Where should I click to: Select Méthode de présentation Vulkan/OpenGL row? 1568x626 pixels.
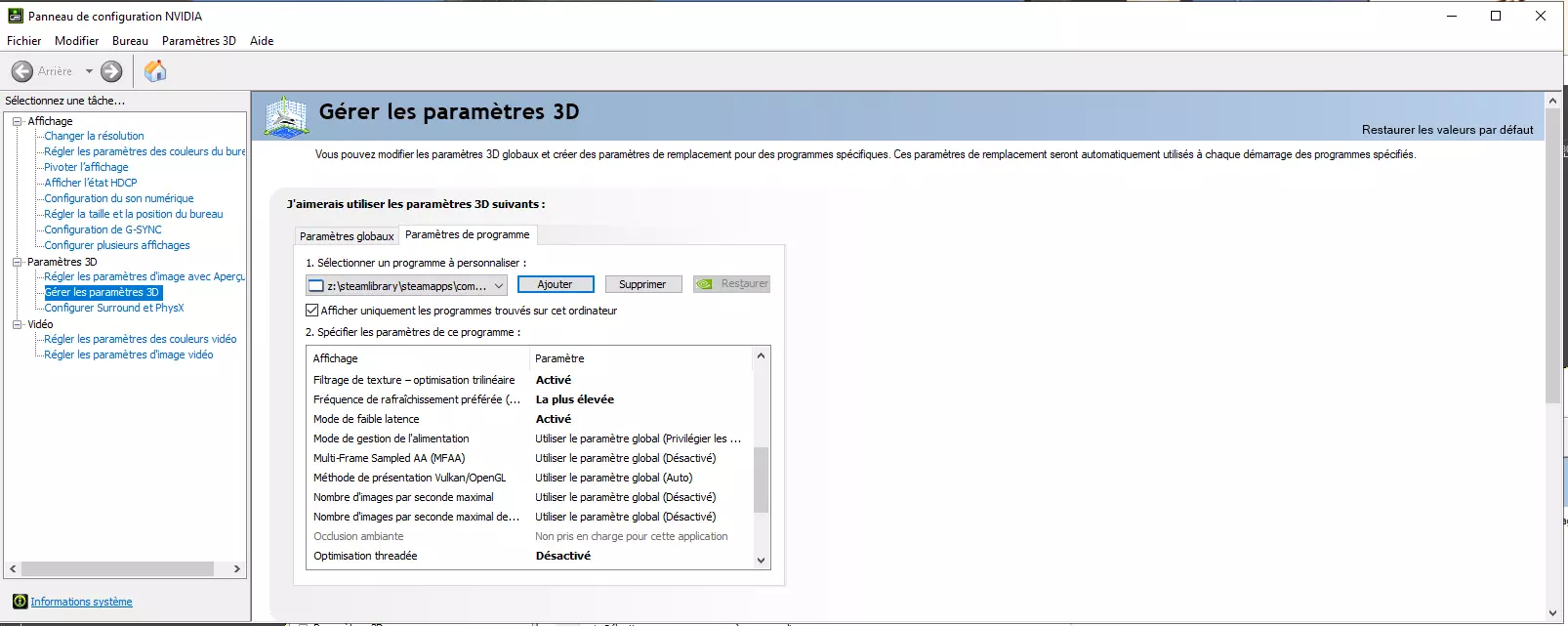pos(529,478)
